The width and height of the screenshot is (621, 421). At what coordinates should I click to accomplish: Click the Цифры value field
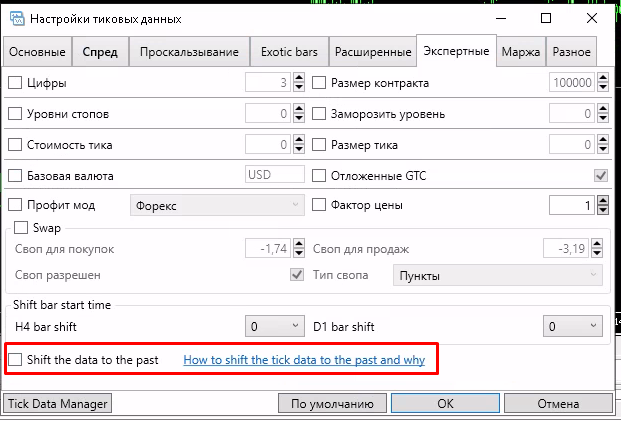268,82
